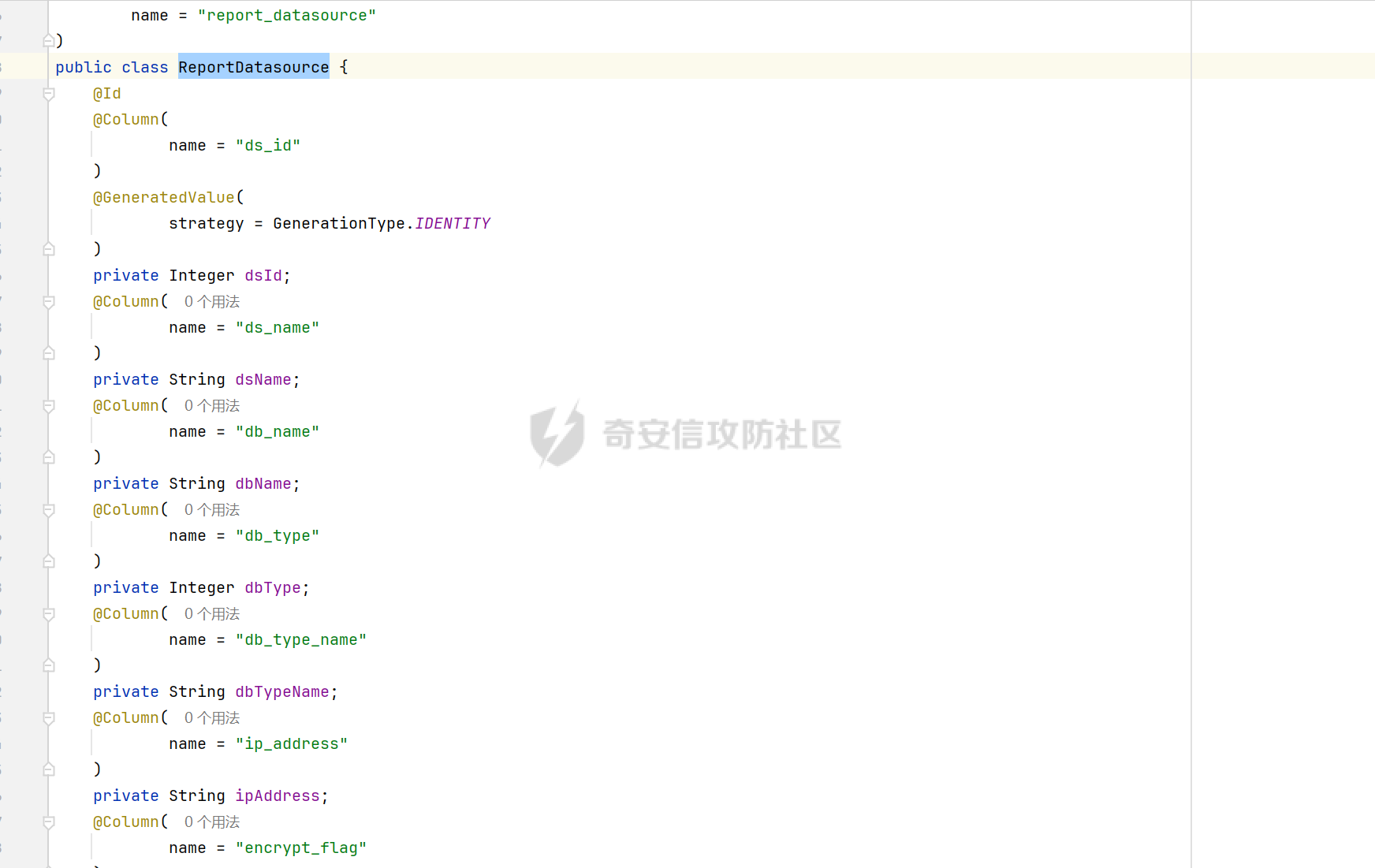Click the public keyword in class declaration
This screenshot has height=868, width=1375.
coord(84,67)
